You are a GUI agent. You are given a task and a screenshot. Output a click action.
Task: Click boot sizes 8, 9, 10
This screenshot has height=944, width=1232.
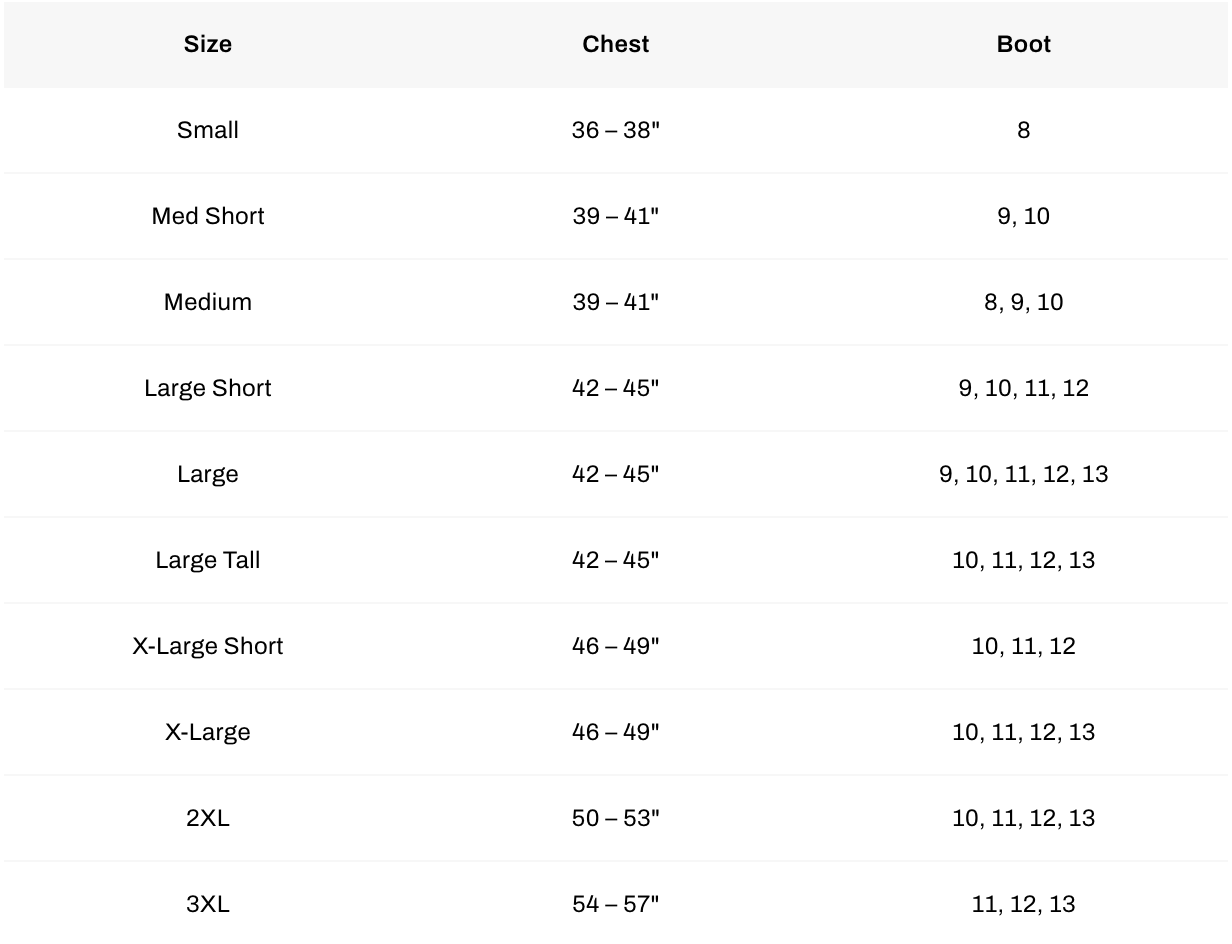tap(1024, 302)
